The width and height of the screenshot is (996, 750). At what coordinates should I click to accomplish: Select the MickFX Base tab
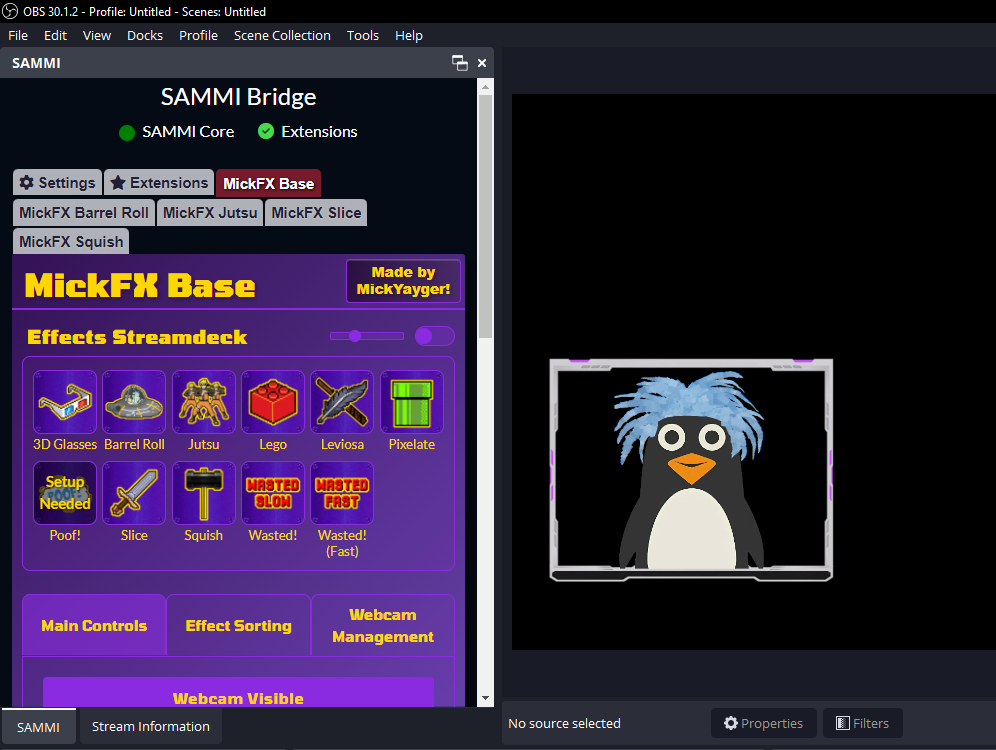(x=268, y=184)
